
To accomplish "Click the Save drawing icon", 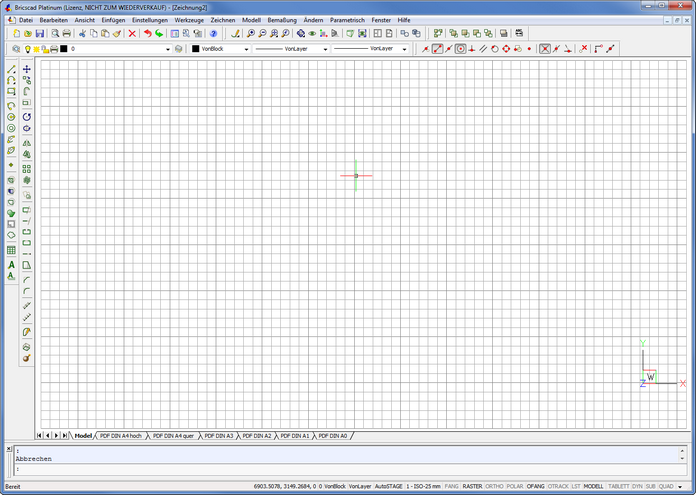I will click(x=39, y=33).
